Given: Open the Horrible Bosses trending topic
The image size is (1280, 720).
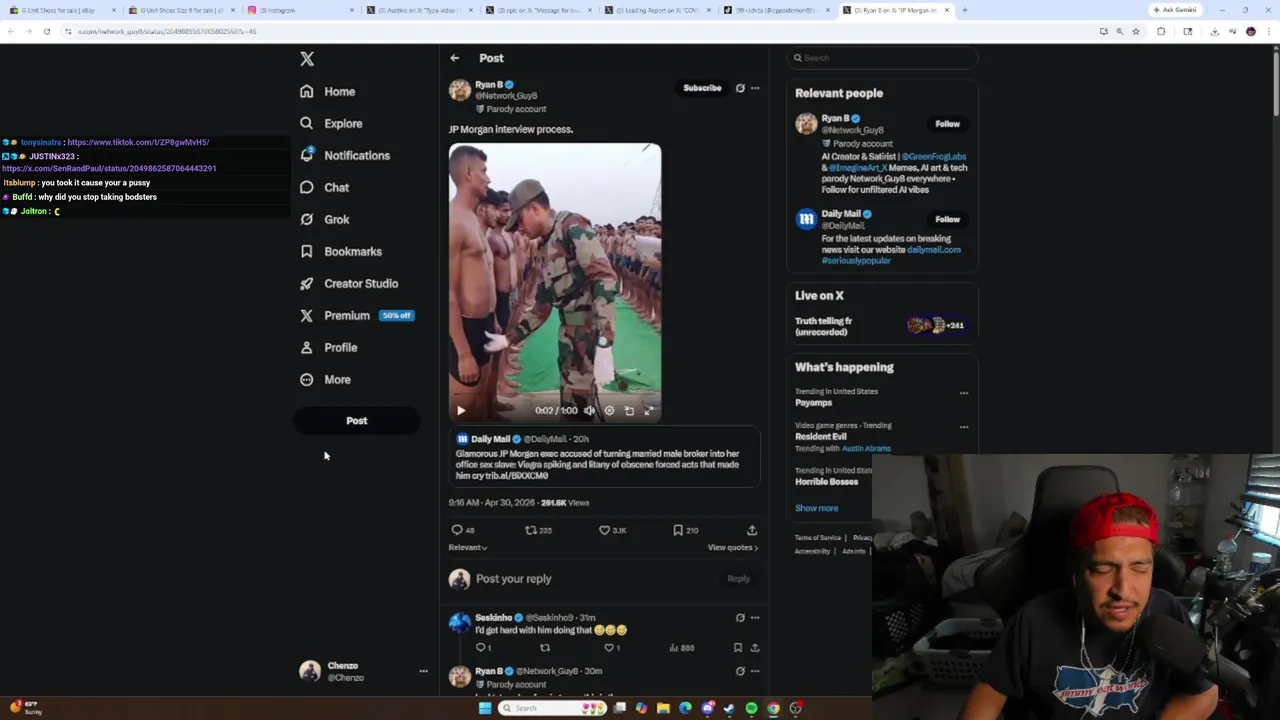Looking at the screenshot, I should click(826, 482).
